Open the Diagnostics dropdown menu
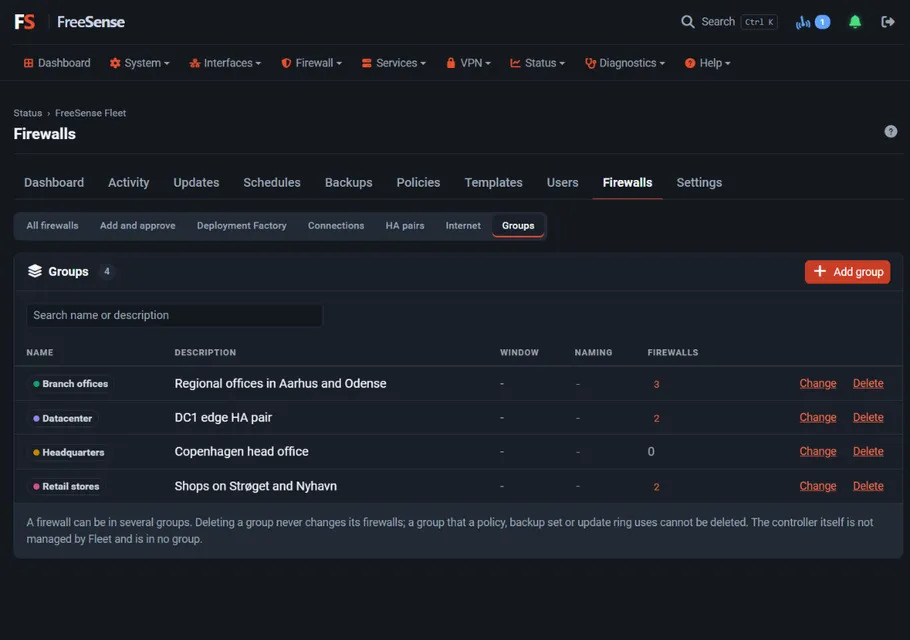The height and width of the screenshot is (640, 910). tap(624, 63)
